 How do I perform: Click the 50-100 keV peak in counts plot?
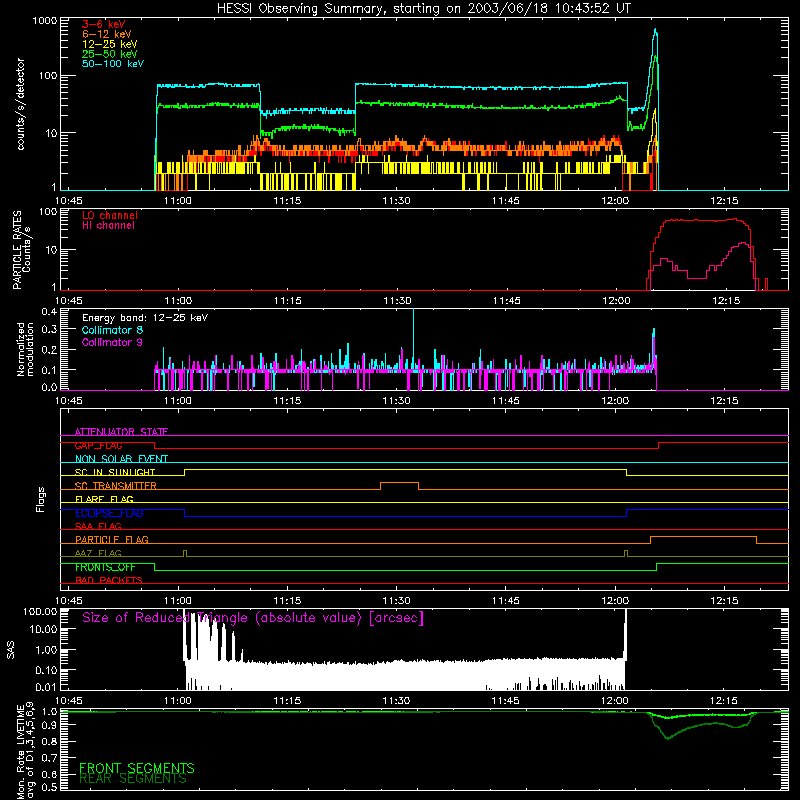coord(656,31)
